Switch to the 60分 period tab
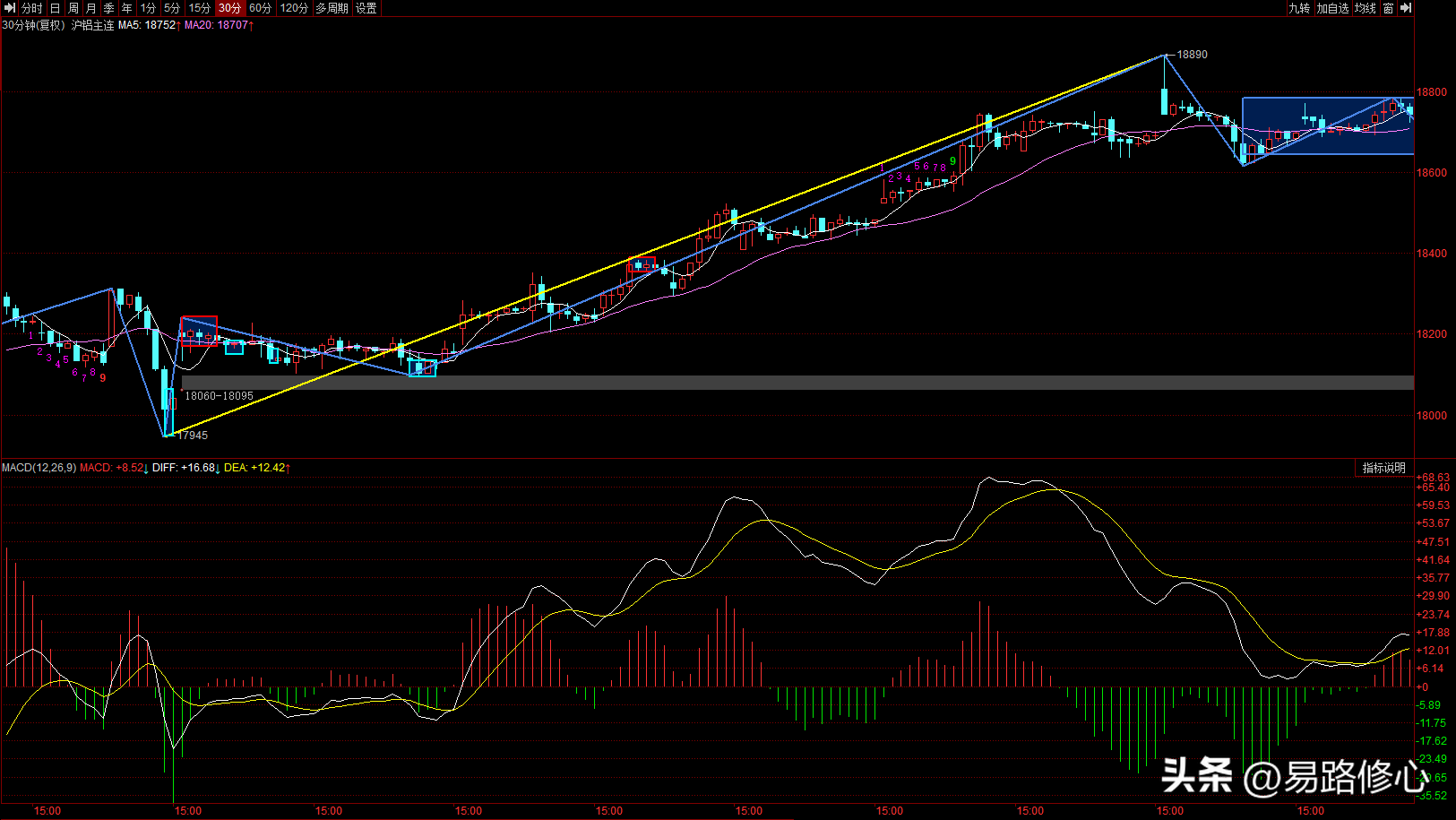Image resolution: width=1456 pixels, height=820 pixels. 261,8
